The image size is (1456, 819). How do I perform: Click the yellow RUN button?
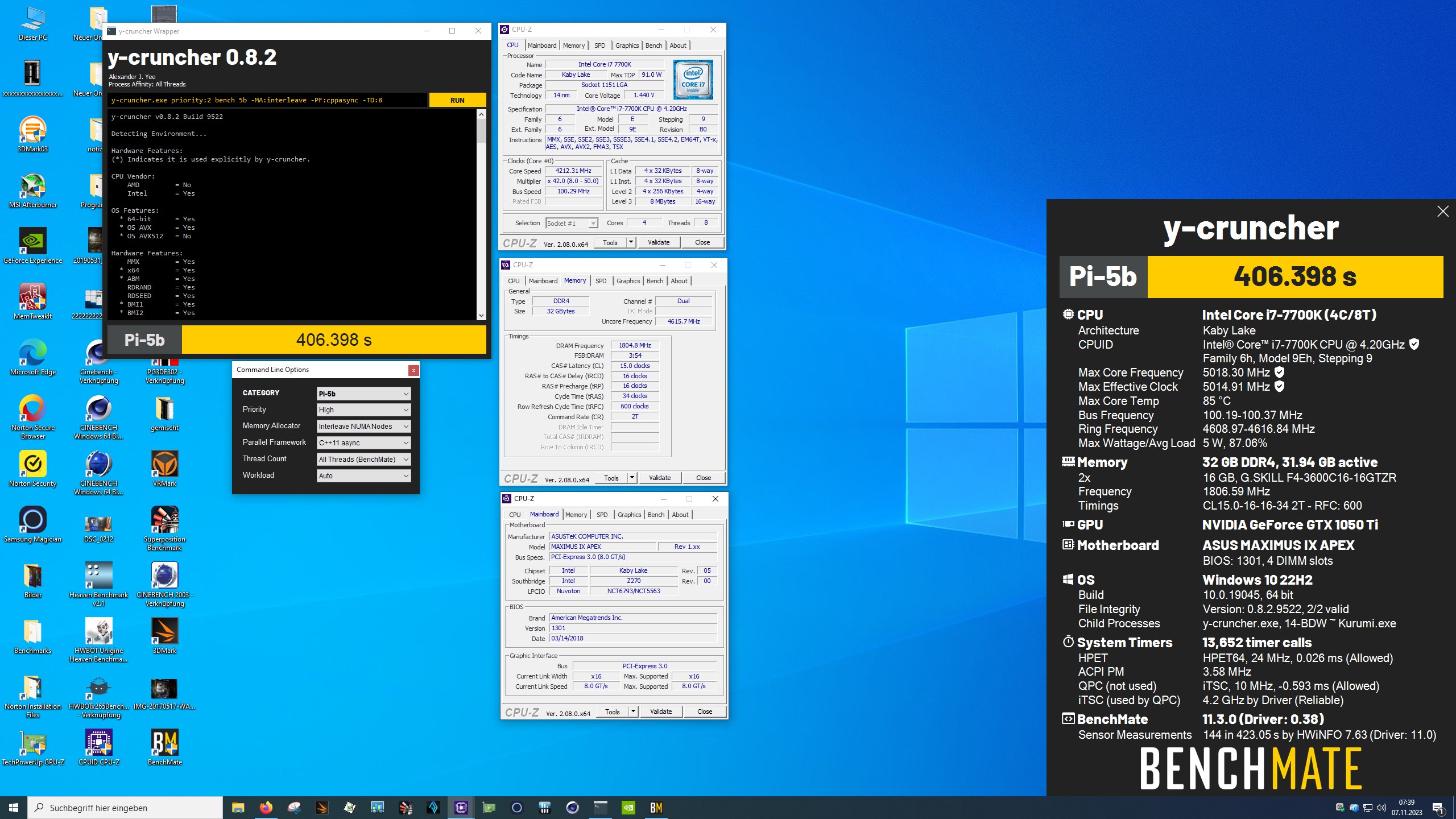tap(457, 100)
